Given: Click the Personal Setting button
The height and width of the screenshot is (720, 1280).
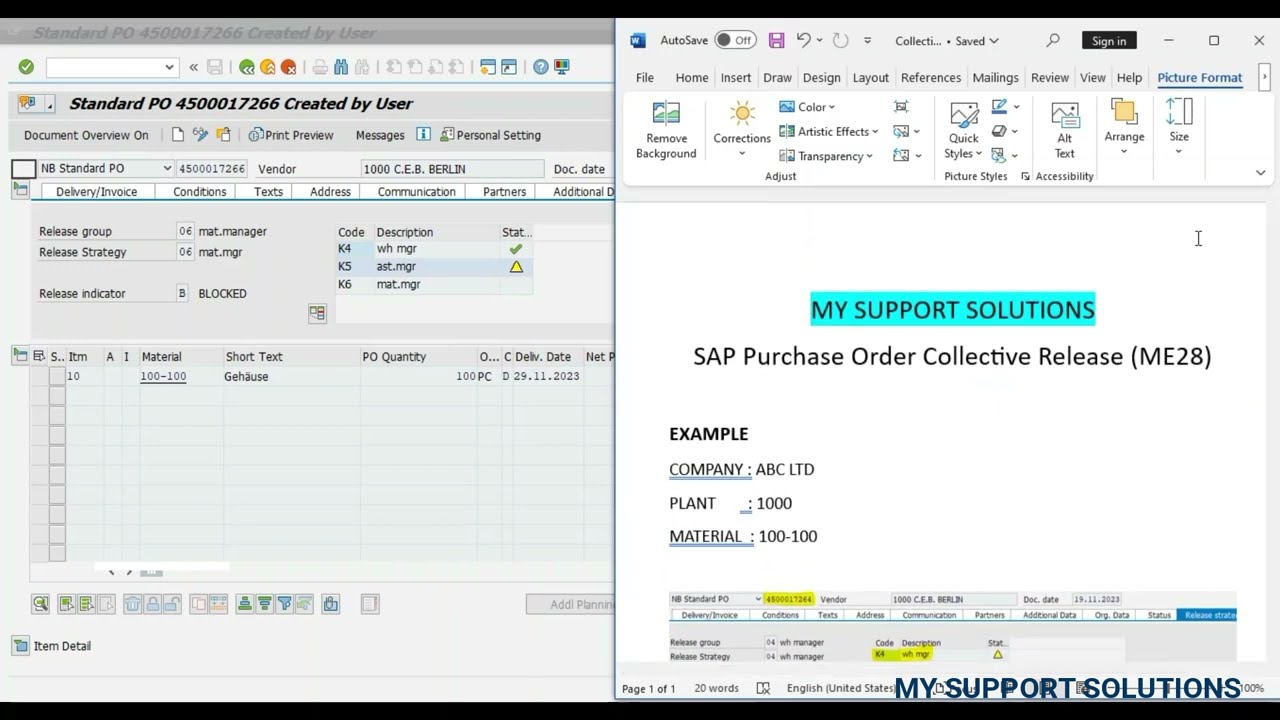Looking at the screenshot, I should tap(491, 135).
